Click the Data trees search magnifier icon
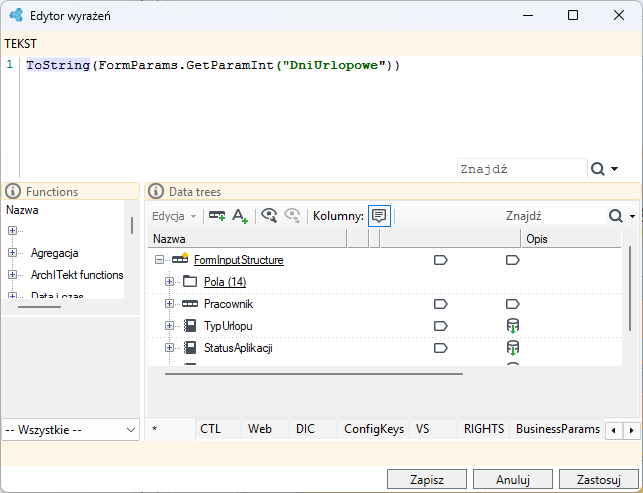643x493 pixels. 616,216
